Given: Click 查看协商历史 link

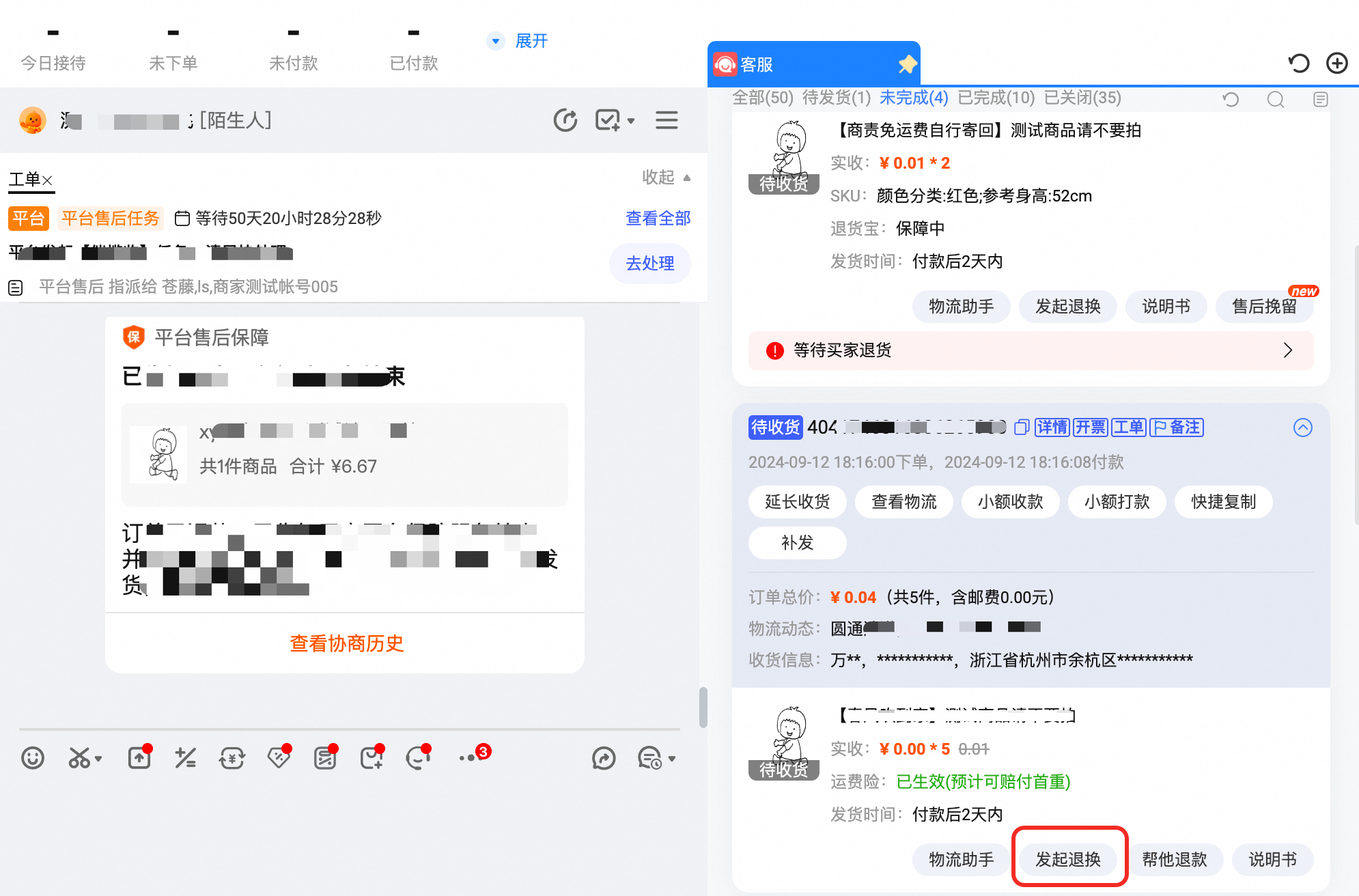Looking at the screenshot, I should click(x=346, y=643).
